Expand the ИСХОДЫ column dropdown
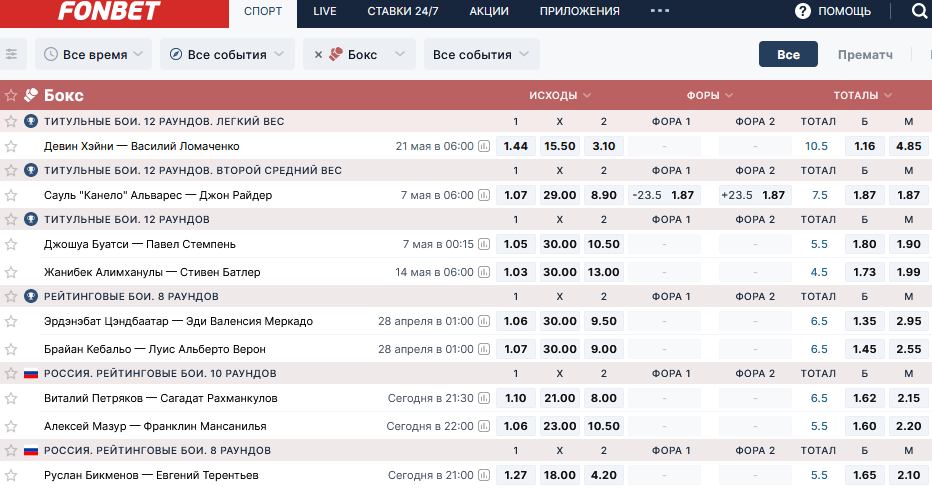 pos(560,95)
